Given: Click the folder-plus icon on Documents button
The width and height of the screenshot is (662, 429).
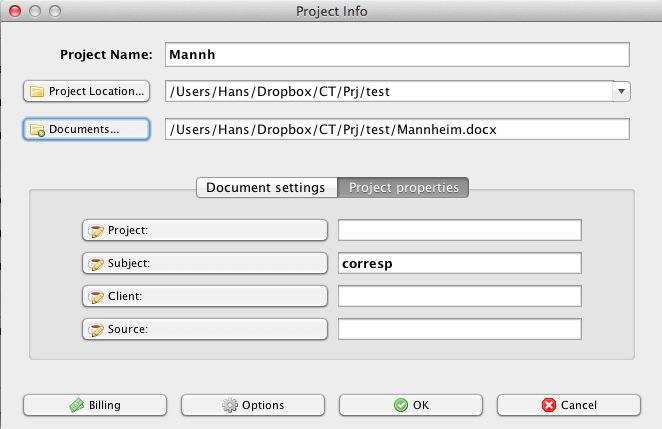Looking at the screenshot, I should point(37,130).
